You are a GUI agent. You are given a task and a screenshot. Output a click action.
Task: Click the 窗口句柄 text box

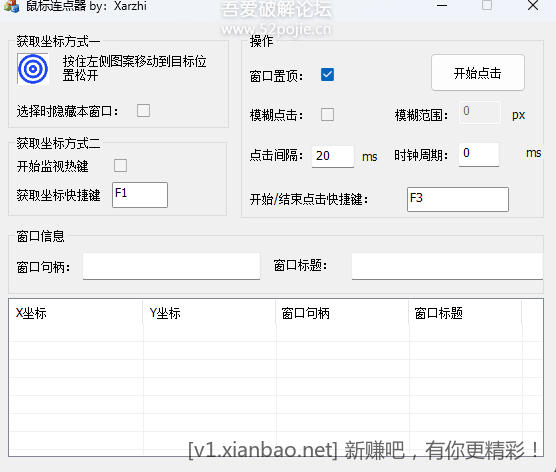click(171, 266)
